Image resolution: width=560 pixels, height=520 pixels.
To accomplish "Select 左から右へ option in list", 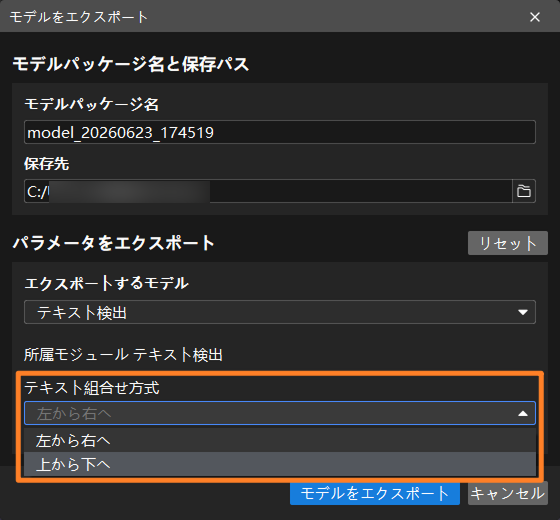I will coord(280,440).
